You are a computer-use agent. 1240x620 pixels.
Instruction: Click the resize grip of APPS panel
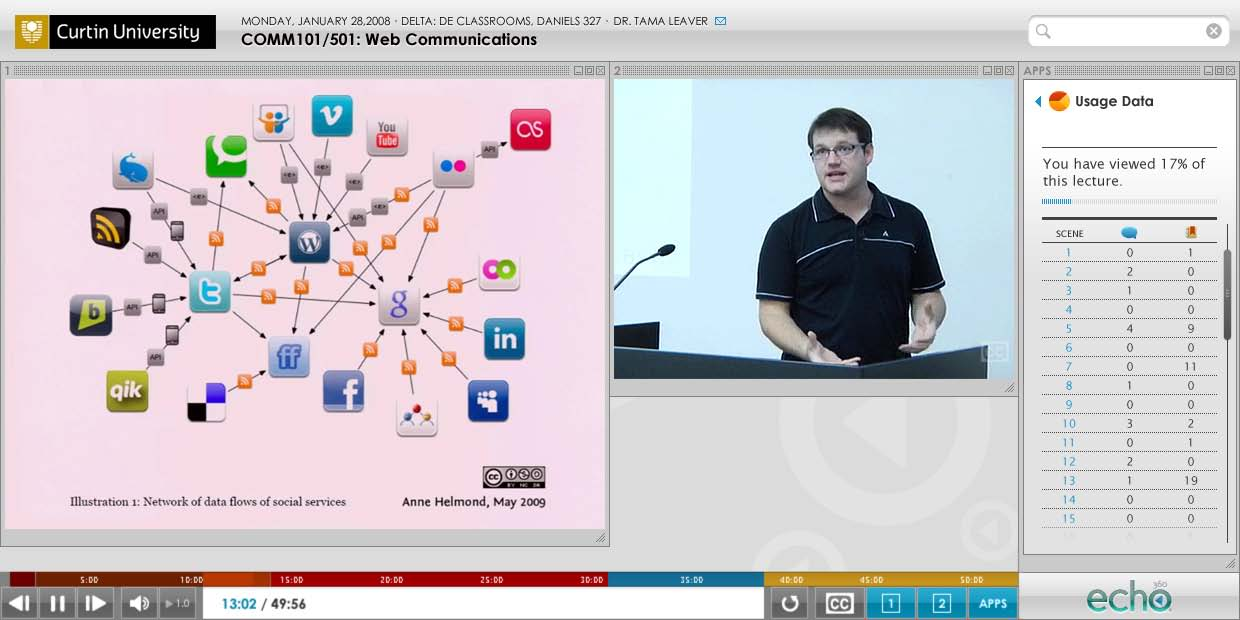1230,564
